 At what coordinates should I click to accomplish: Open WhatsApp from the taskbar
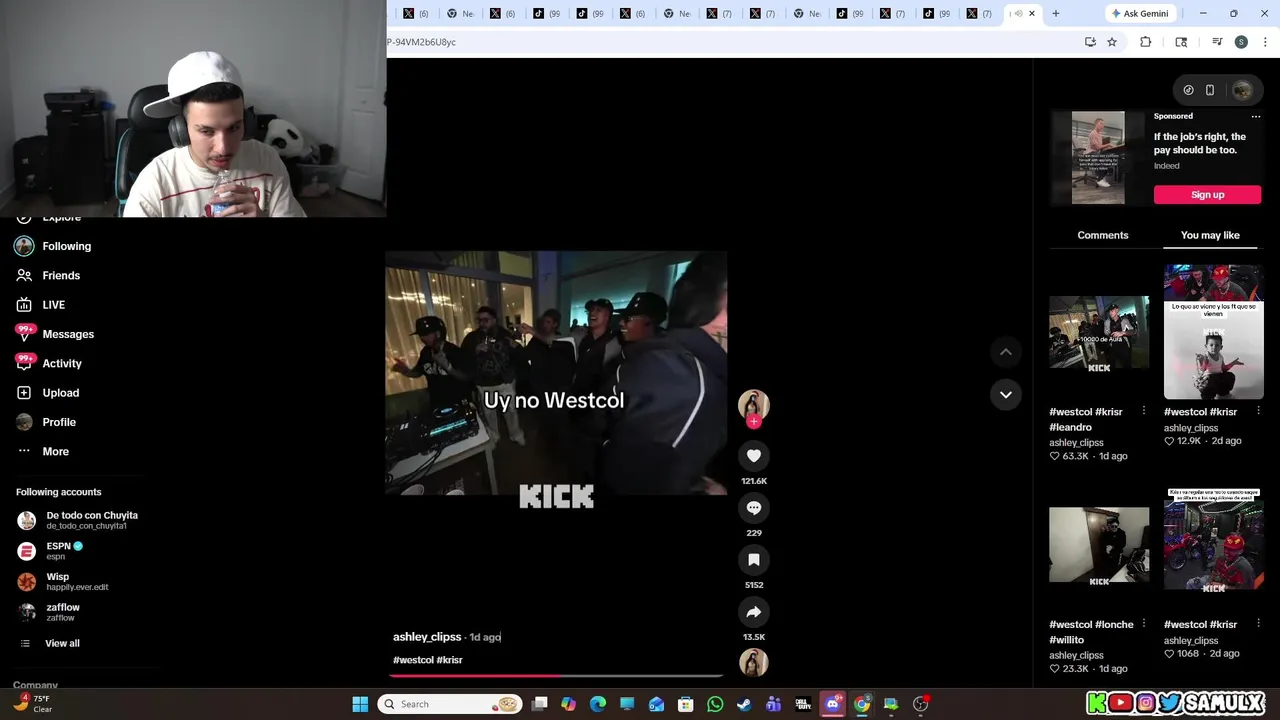pos(715,704)
